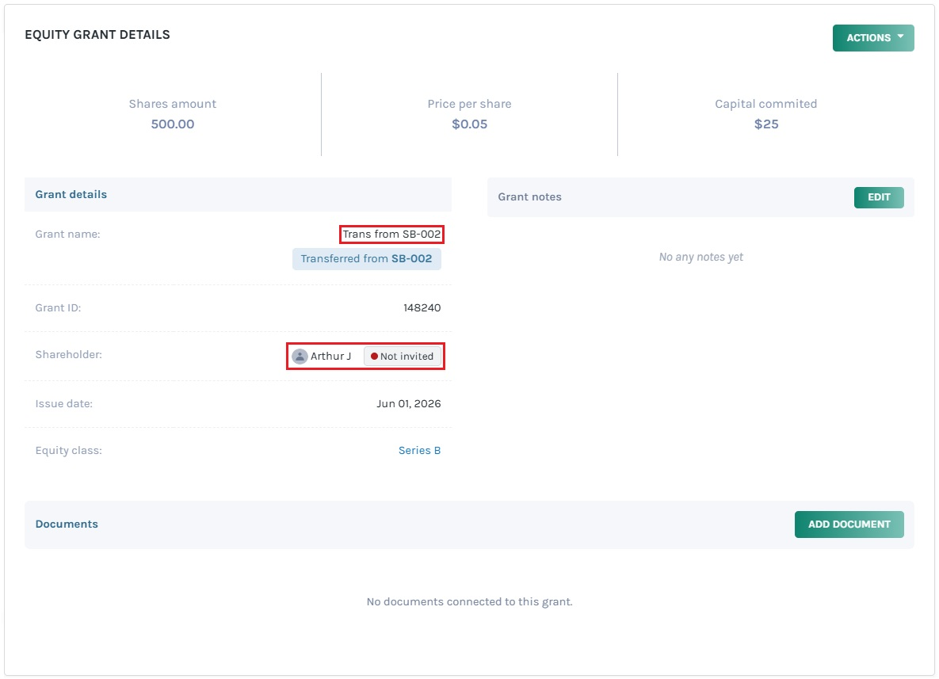Open the Actions dropdown menu
This screenshot has height=679, width=939.
[873, 38]
